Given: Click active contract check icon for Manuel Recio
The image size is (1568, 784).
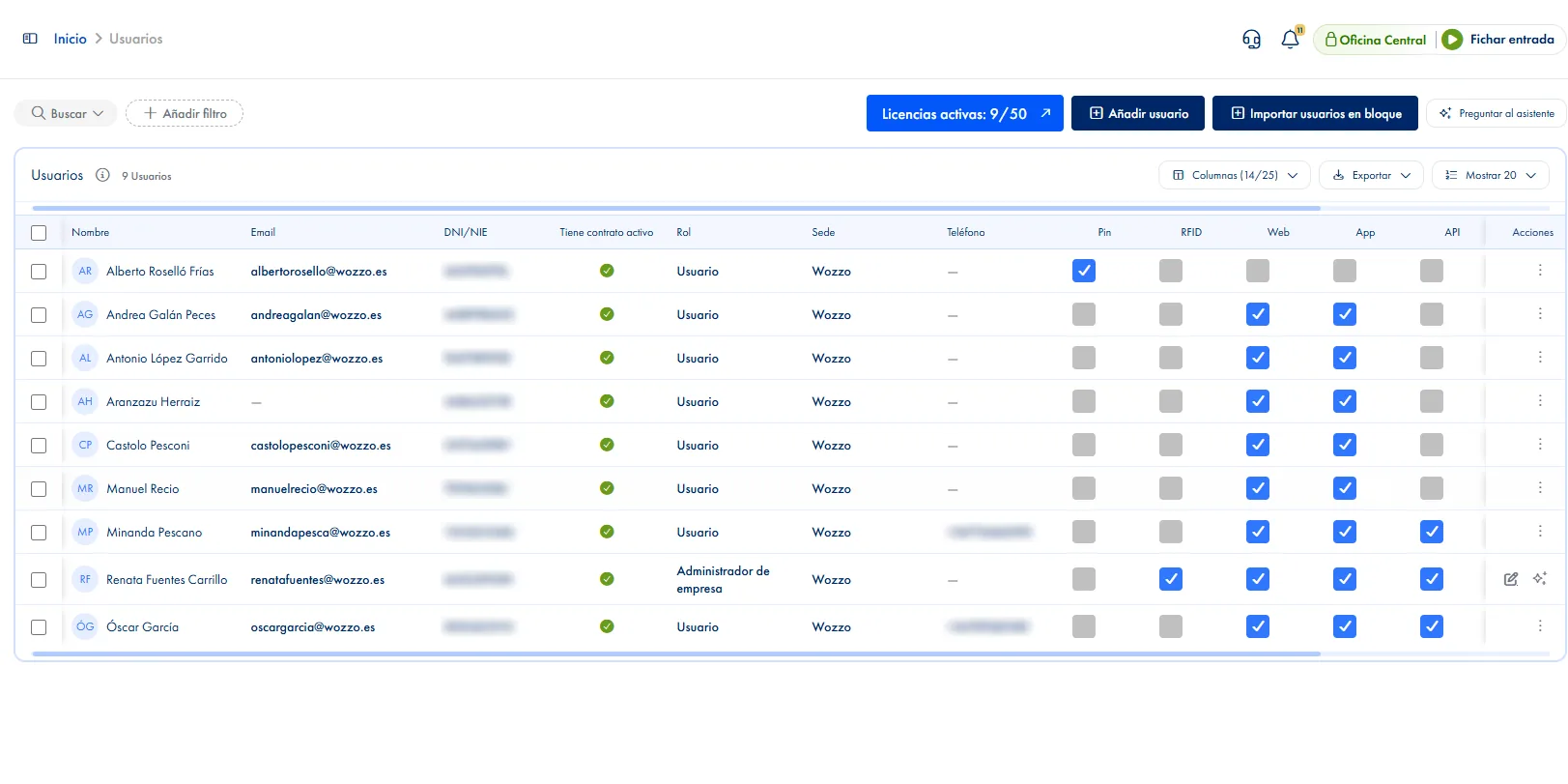Looking at the screenshot, I should 607,488.
